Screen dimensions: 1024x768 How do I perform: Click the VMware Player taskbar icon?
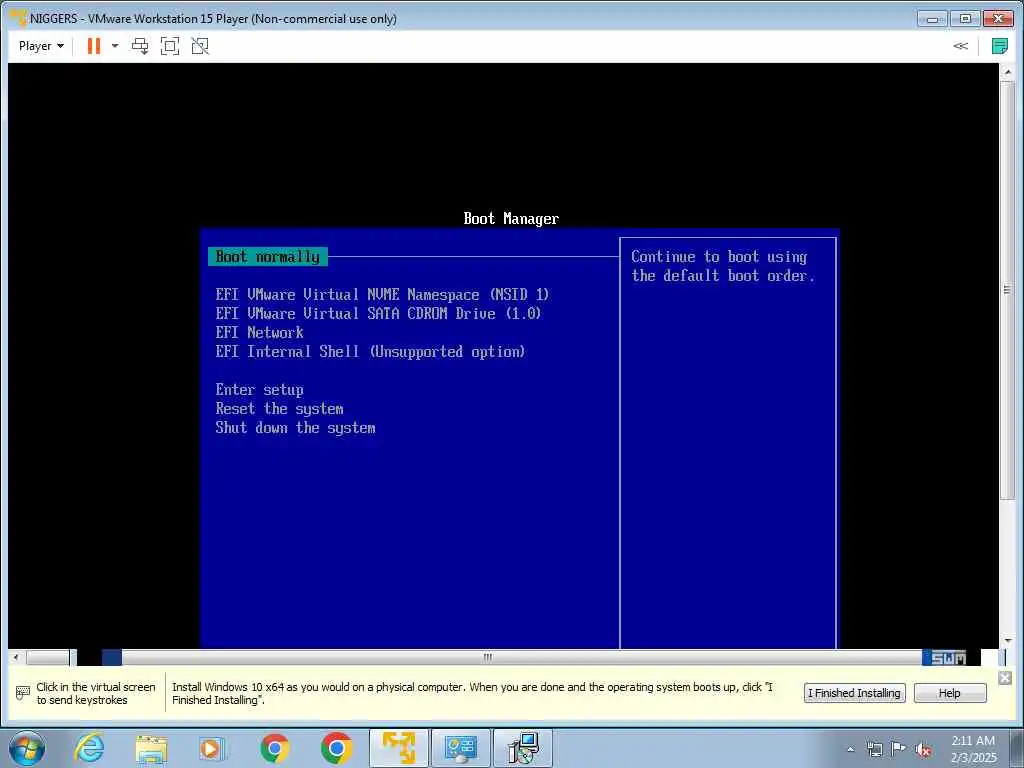tap(398, 748)
